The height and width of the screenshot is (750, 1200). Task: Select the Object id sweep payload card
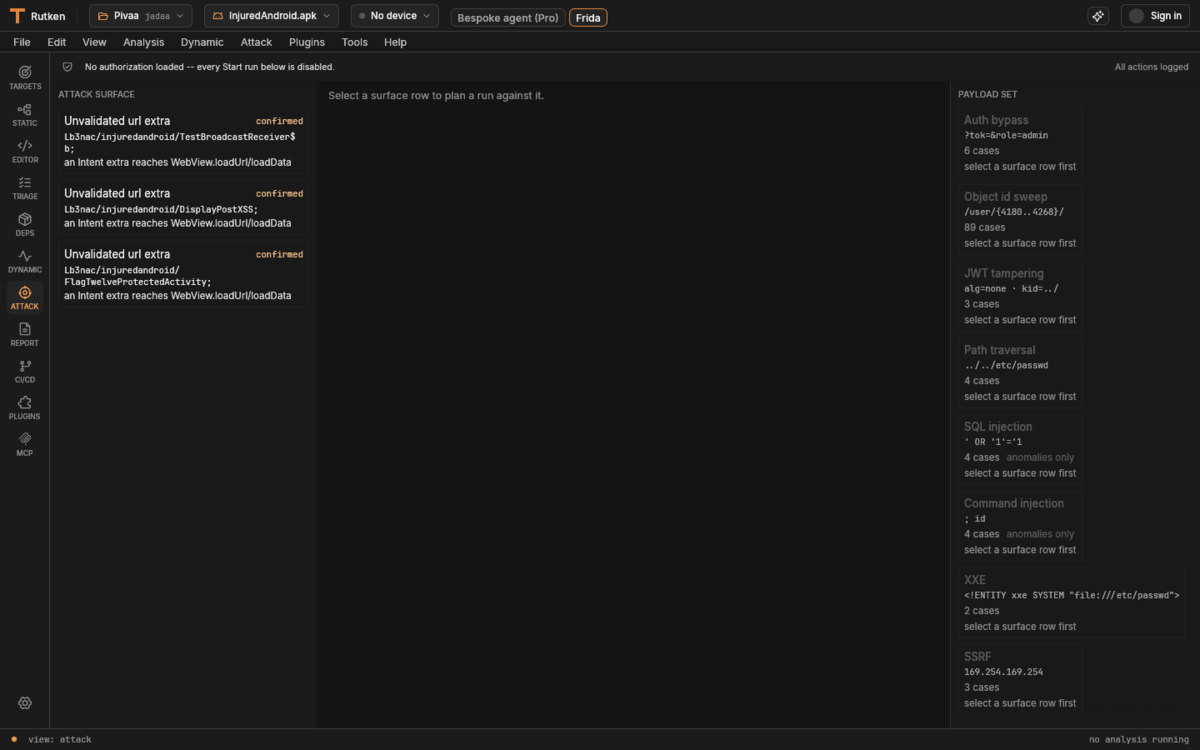point(1020,219)
